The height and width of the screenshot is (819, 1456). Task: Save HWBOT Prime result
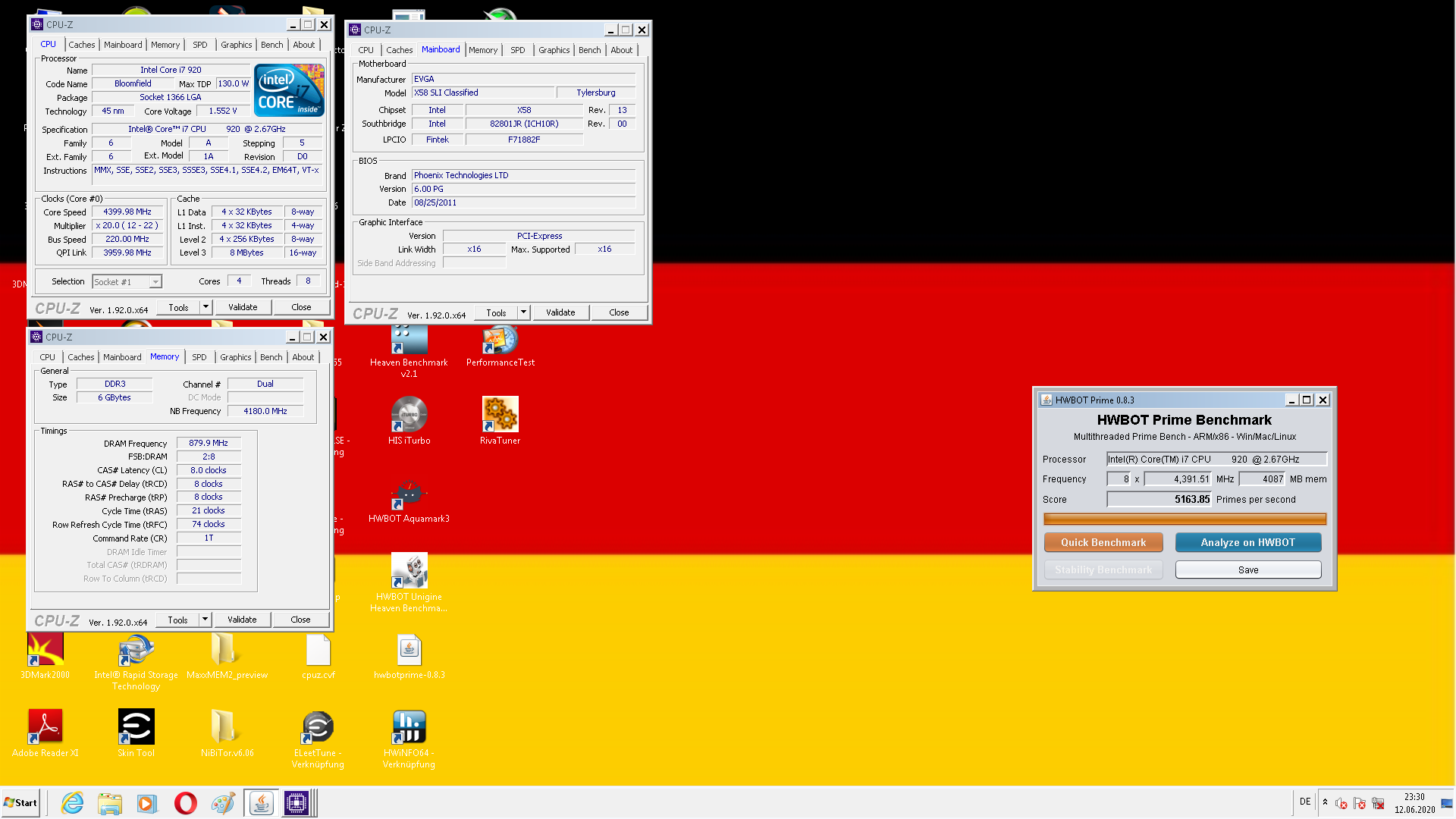tap(1248, 570)
